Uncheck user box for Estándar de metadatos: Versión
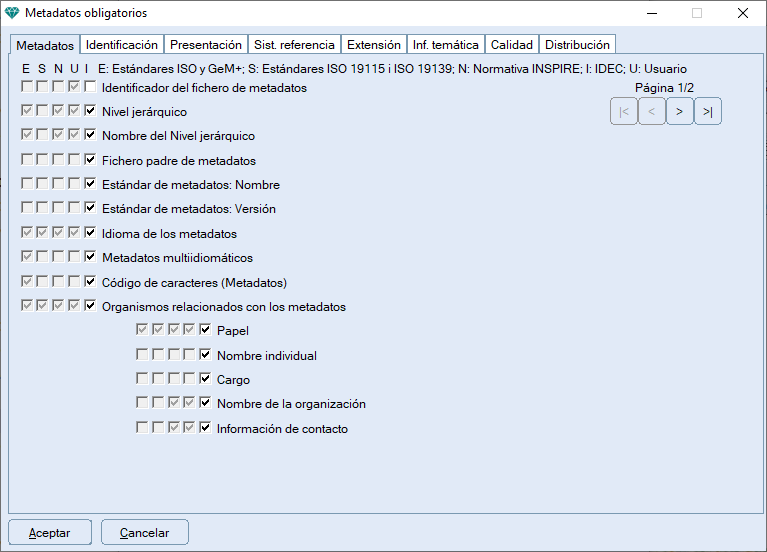 pyautogui.click(x=91, y=209)
